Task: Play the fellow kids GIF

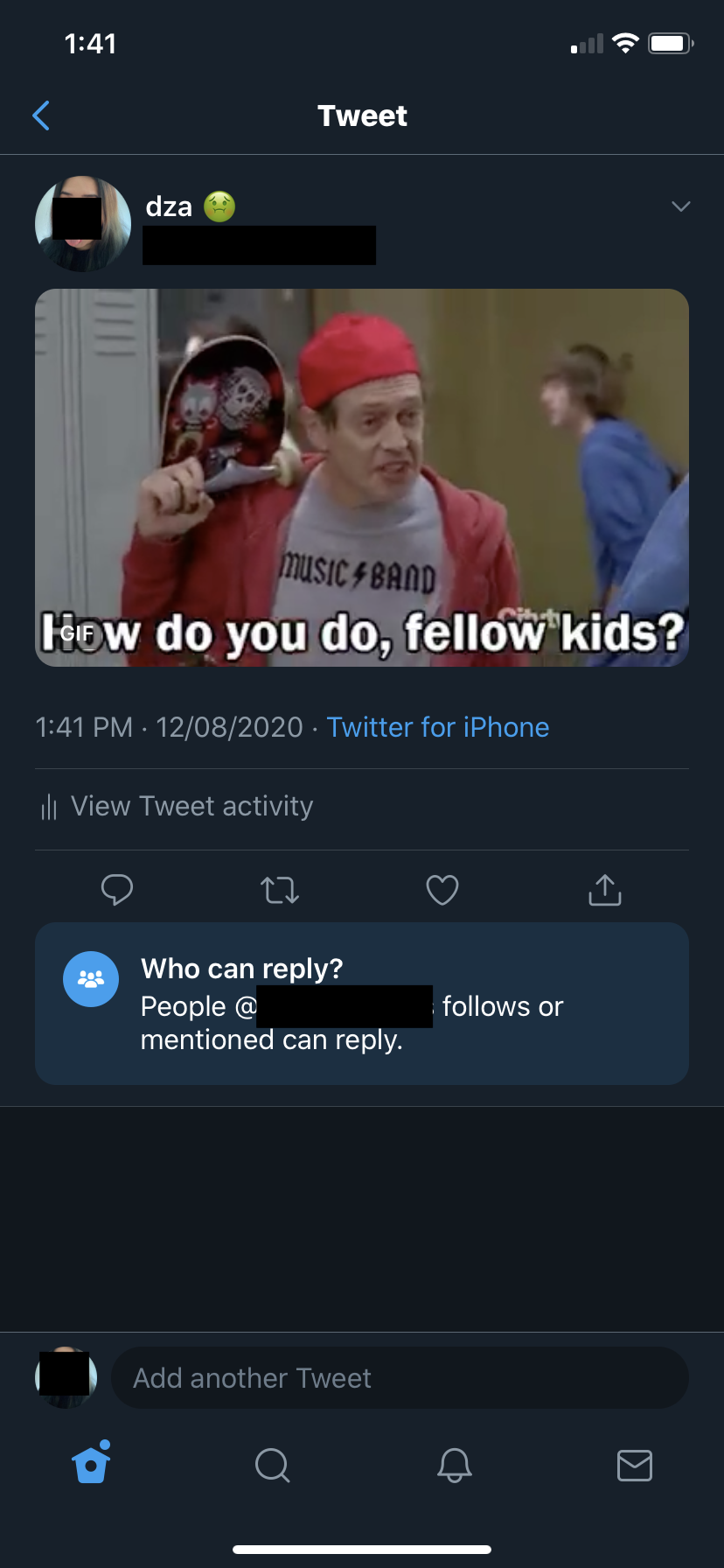Action: 362,478
